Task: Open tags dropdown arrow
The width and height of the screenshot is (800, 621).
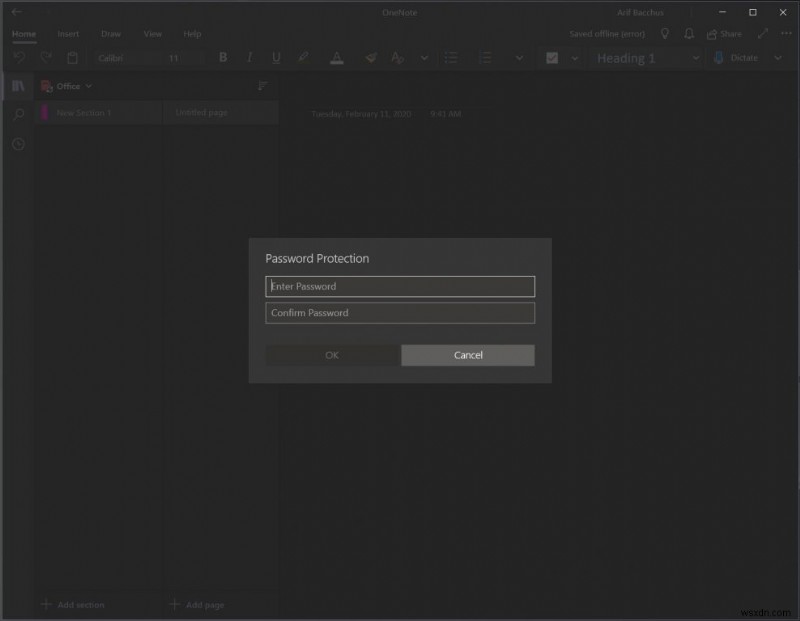Action: point(574,58)
